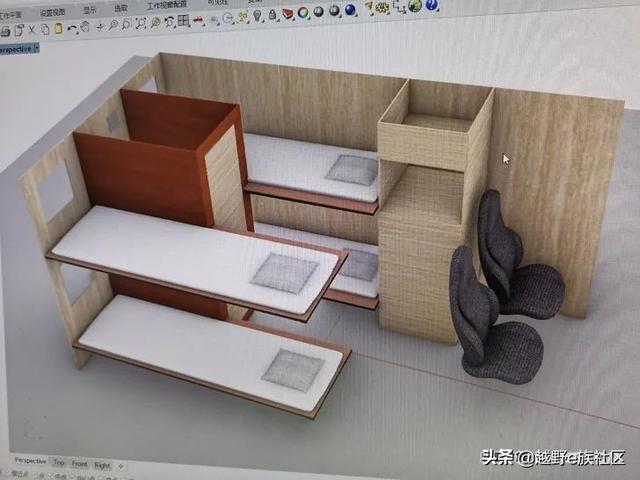The height and width of the screenshot is (480, 640).
Task: Click the first gray Shaded sphere icon
Action: coord(318,12)
